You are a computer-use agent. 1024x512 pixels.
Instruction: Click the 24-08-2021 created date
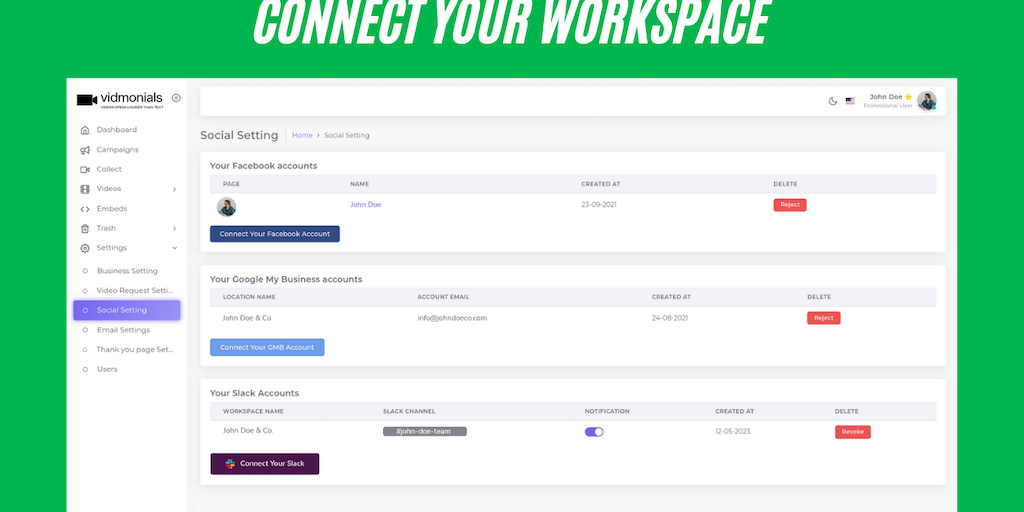tap(669, 318)
